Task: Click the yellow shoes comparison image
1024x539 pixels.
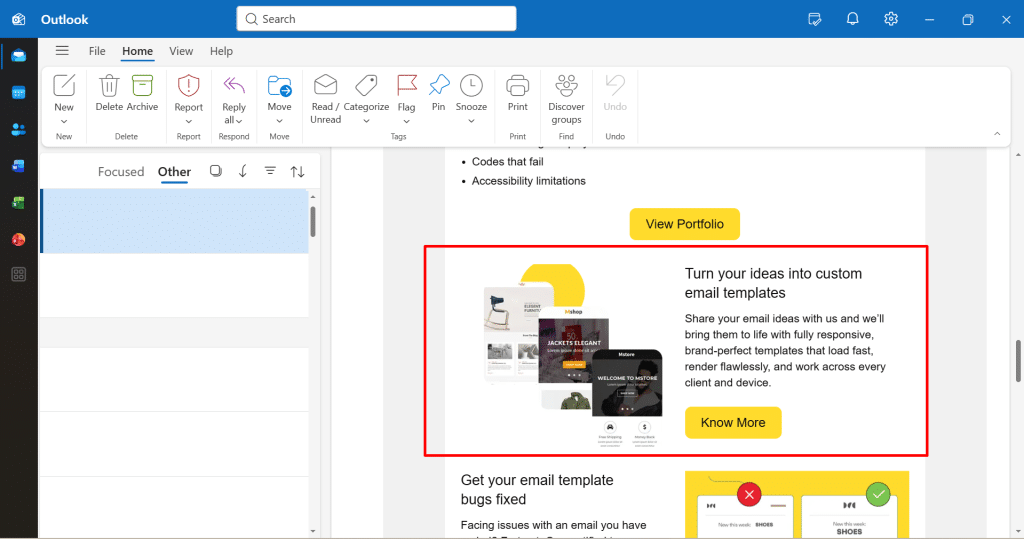Action: point(797,504)
